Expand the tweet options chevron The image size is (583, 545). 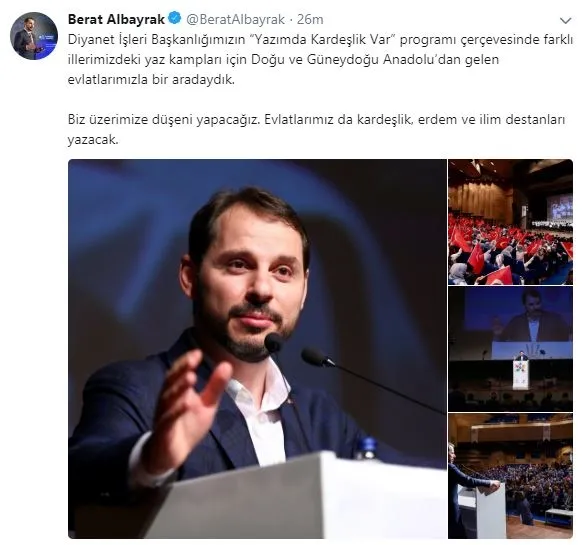click(566, 21)
